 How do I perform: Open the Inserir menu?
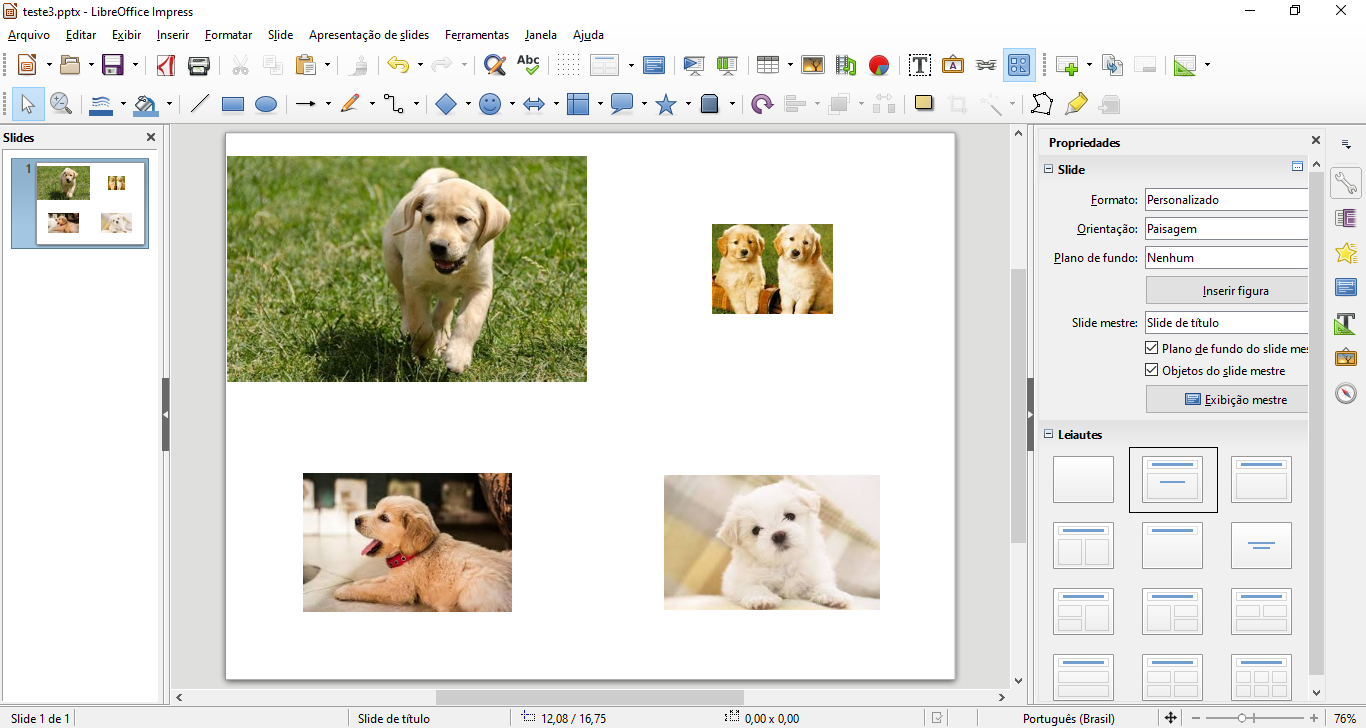172,35
